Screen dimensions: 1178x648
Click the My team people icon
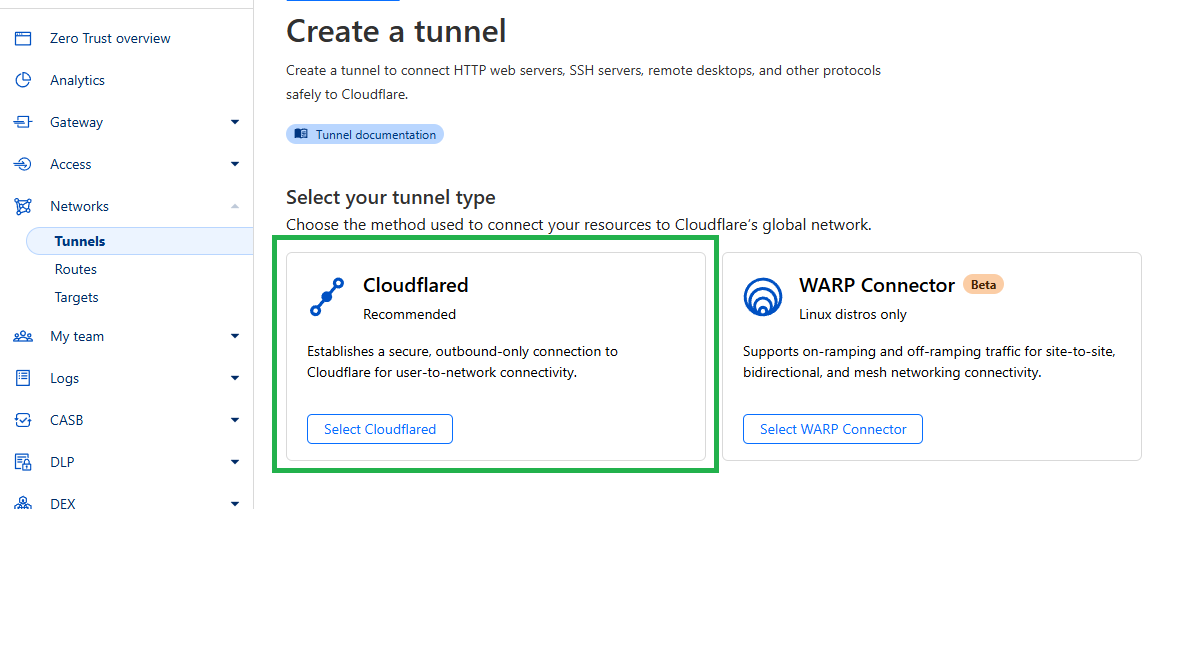pos(23,336)
